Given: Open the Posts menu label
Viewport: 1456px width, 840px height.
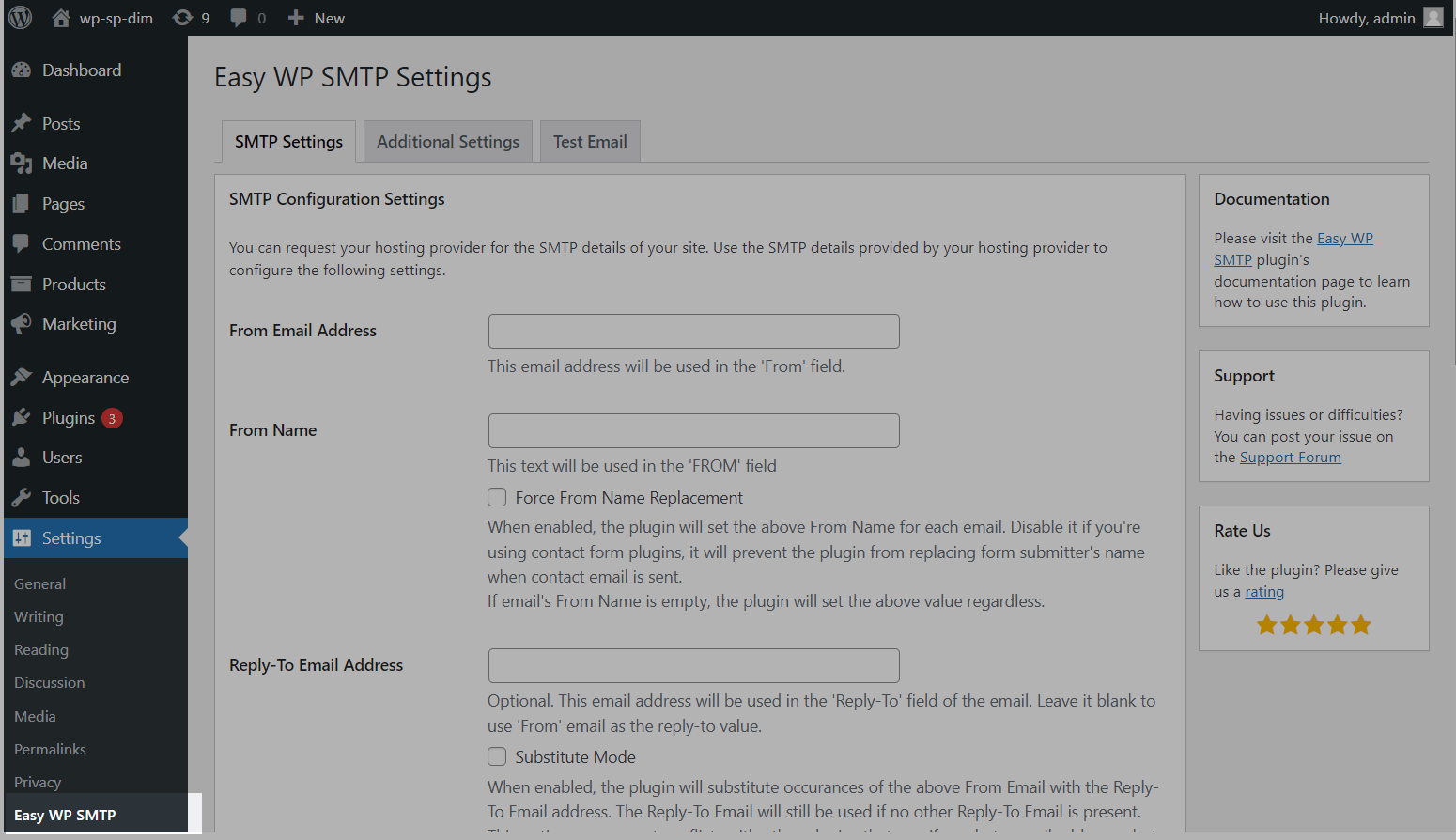Looking at the screenshot, I should coord(61,124).
